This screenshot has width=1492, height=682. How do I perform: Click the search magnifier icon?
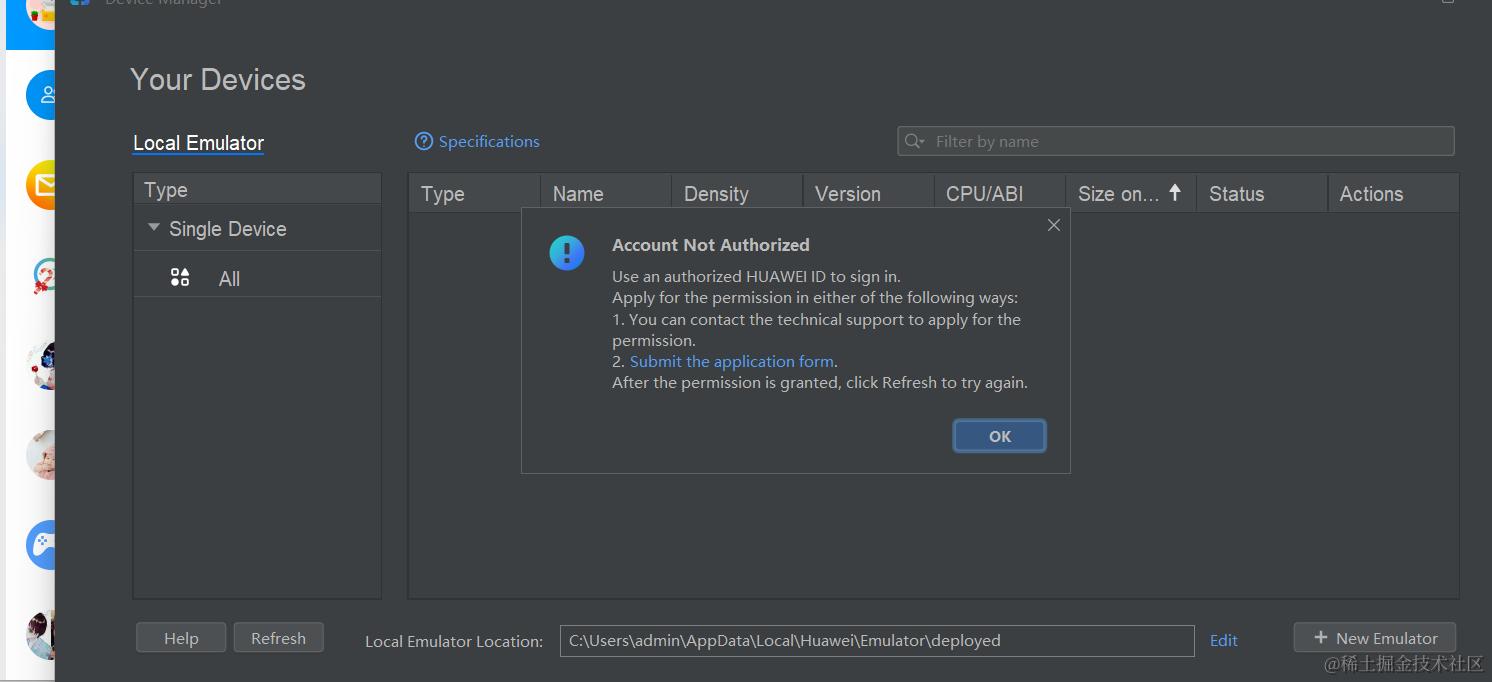914,142
